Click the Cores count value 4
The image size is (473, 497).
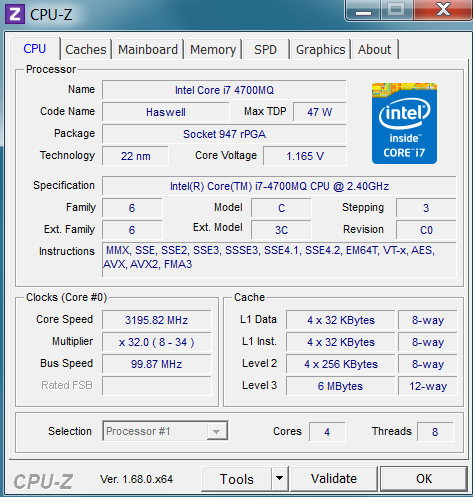coord(327,432)
